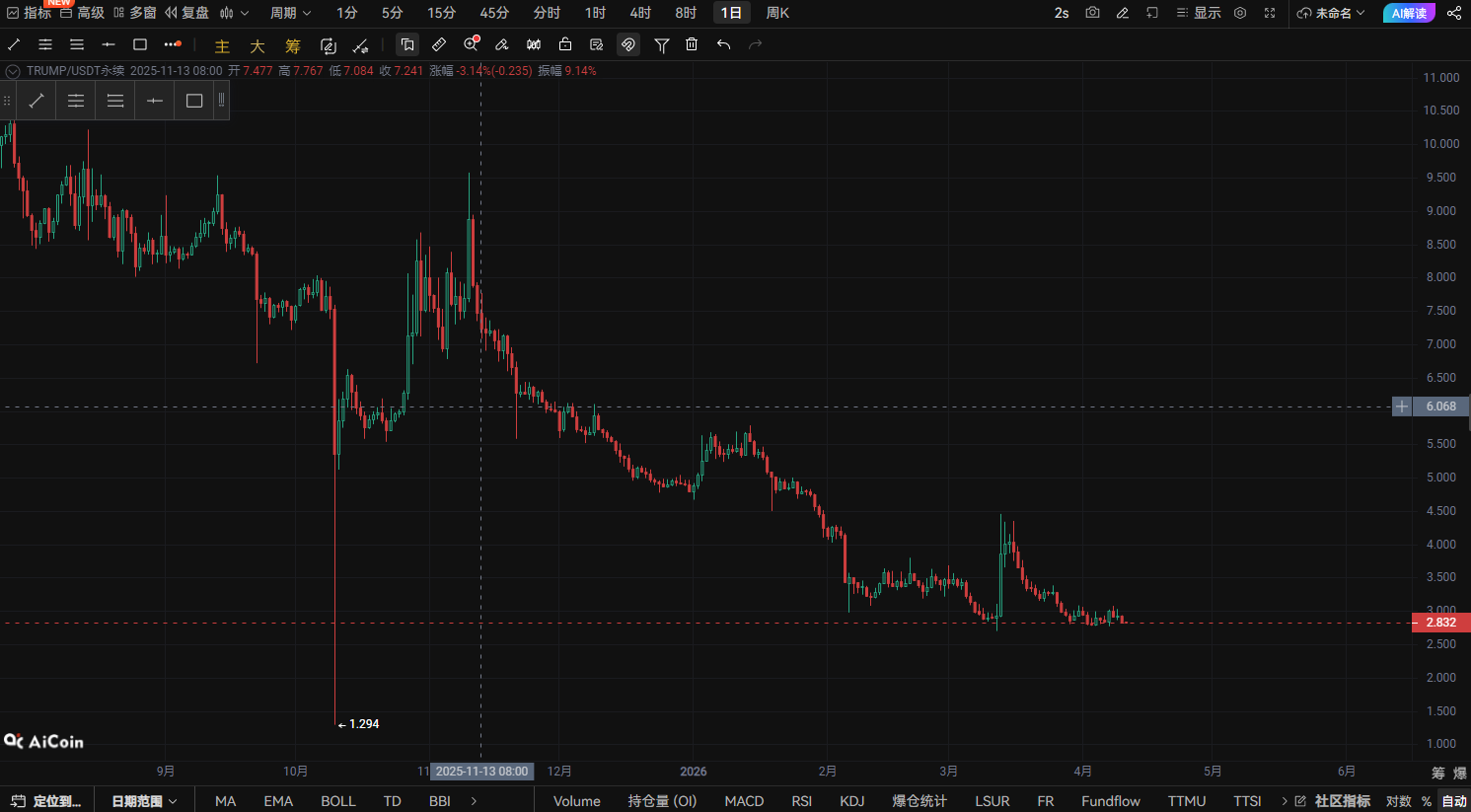Select the 4时 timeframe
Screen dimensions: 1471x812
(640, 13)
